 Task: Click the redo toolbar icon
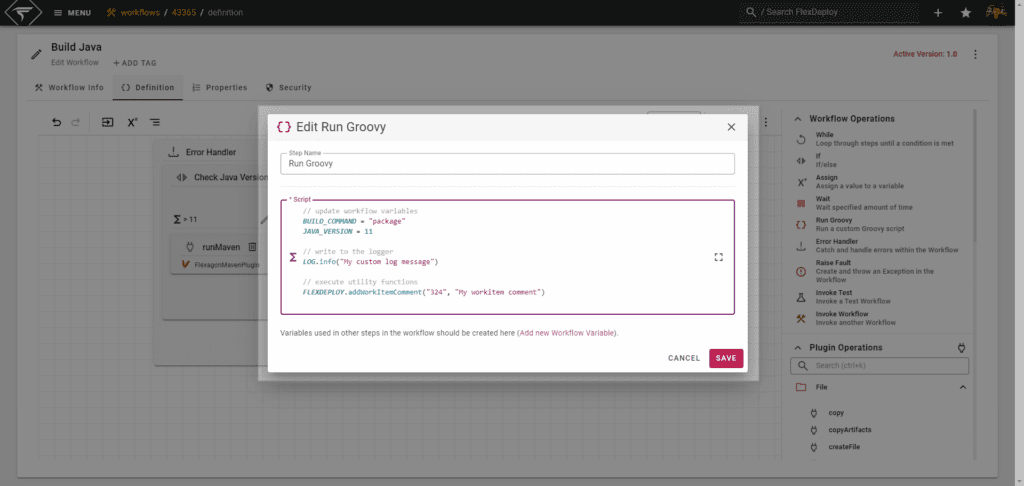[x=75, y=122]
